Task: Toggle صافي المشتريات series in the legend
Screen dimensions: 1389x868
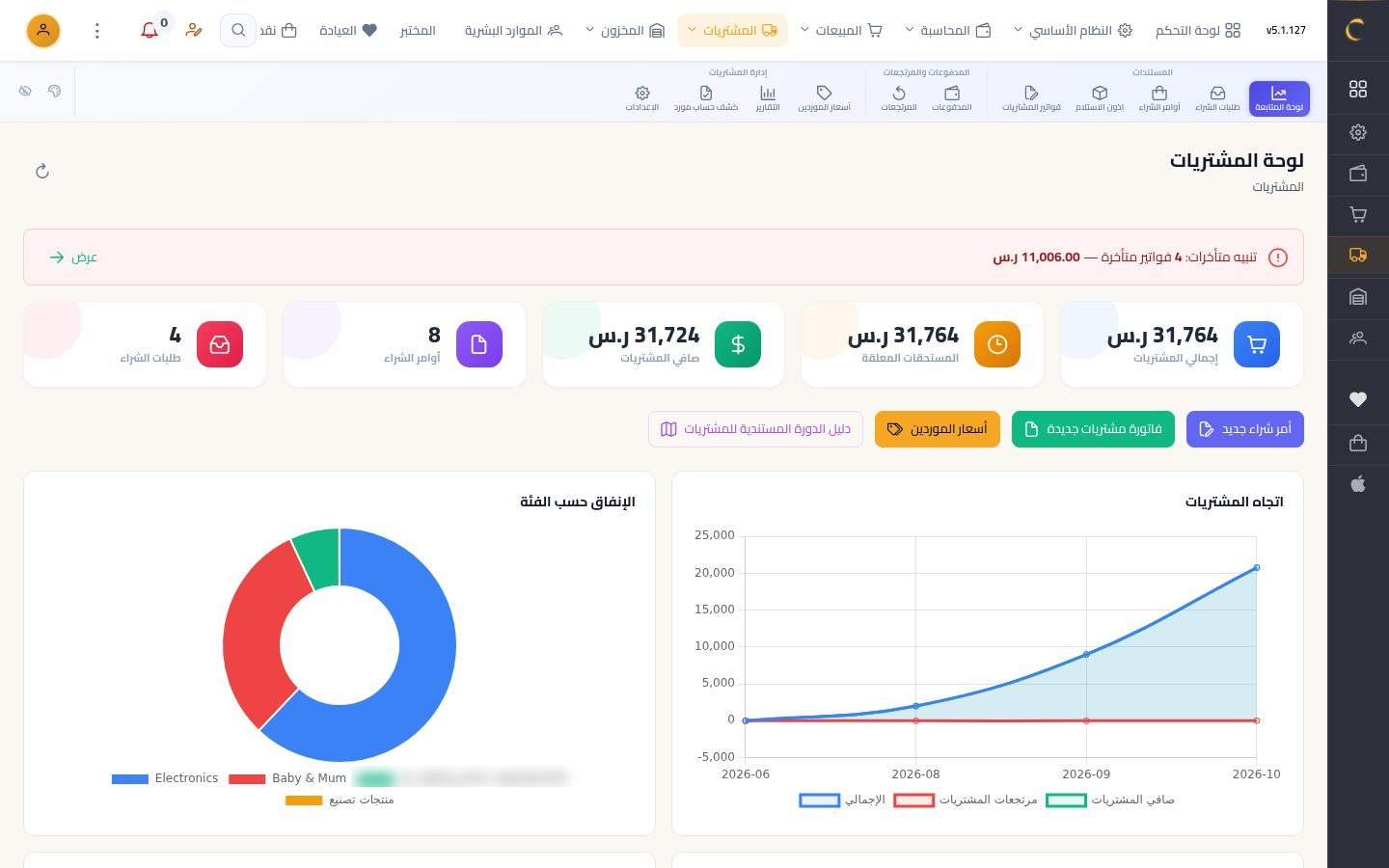Action: point(1110,800)
